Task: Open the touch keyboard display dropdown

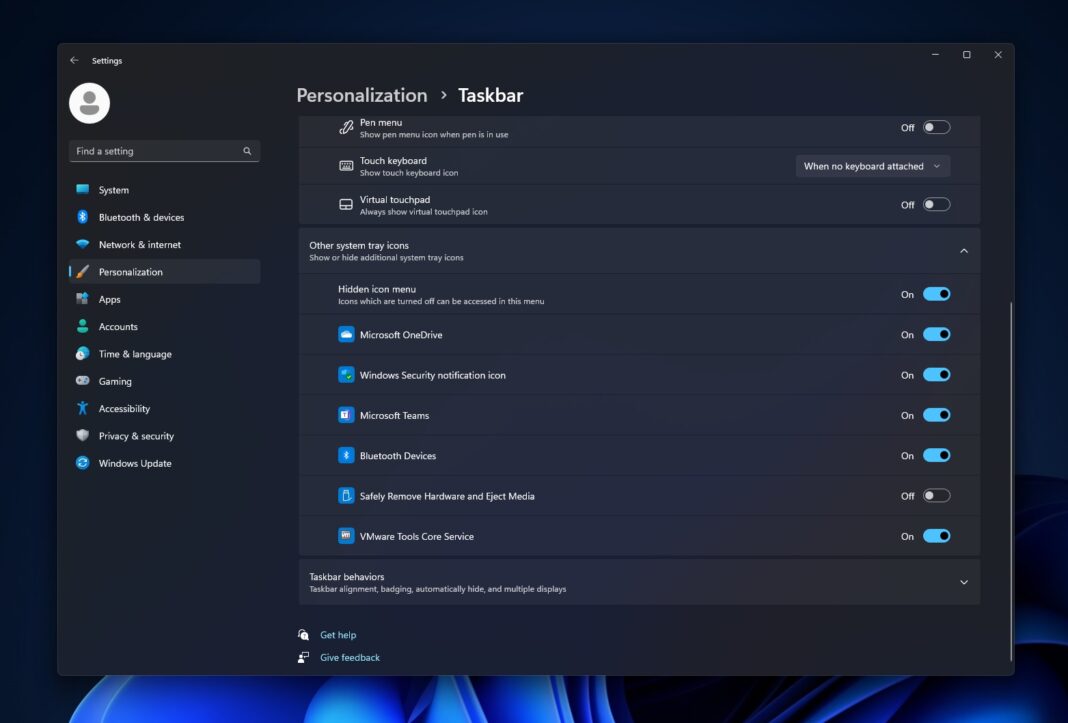Action: click(x=872, y=165)
